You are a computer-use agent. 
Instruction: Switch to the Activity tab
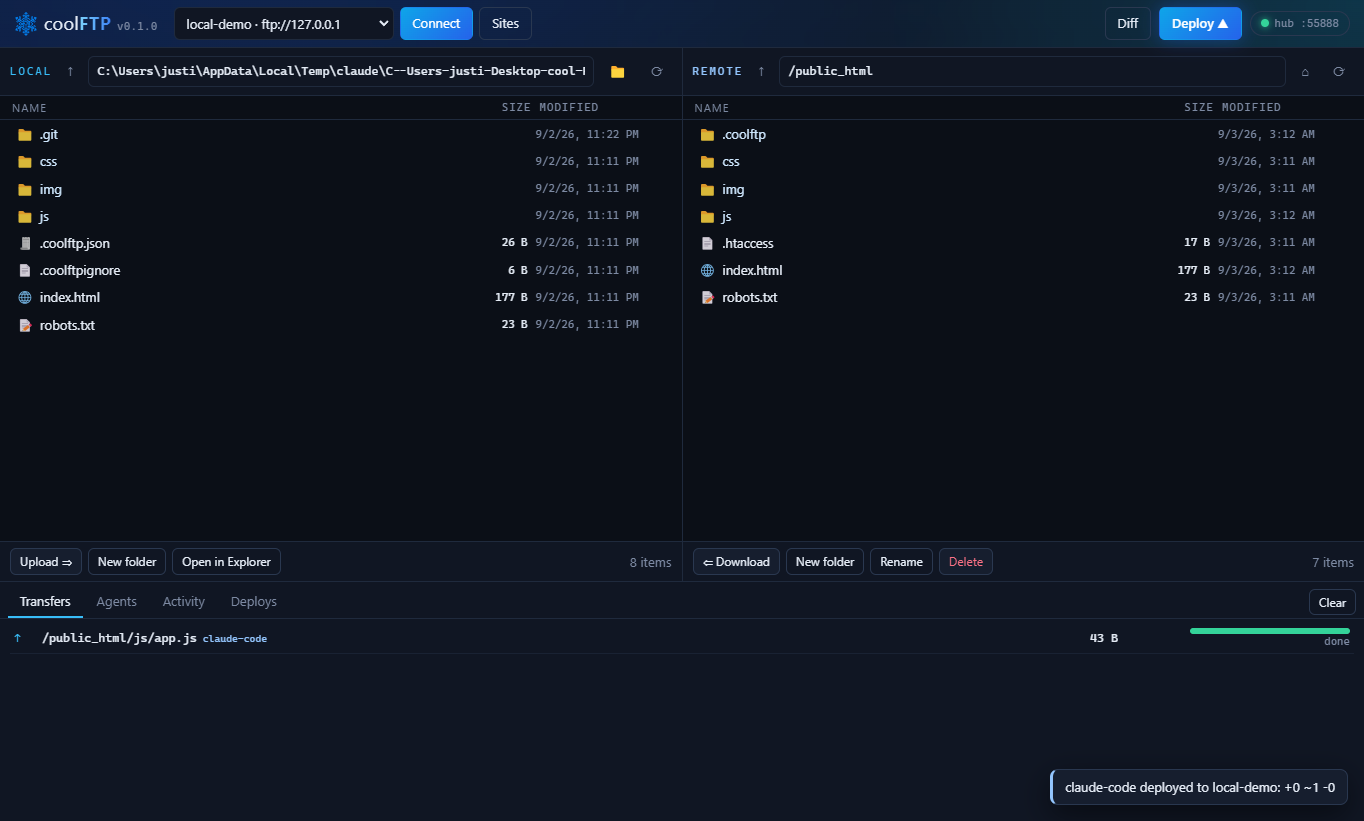184,601
